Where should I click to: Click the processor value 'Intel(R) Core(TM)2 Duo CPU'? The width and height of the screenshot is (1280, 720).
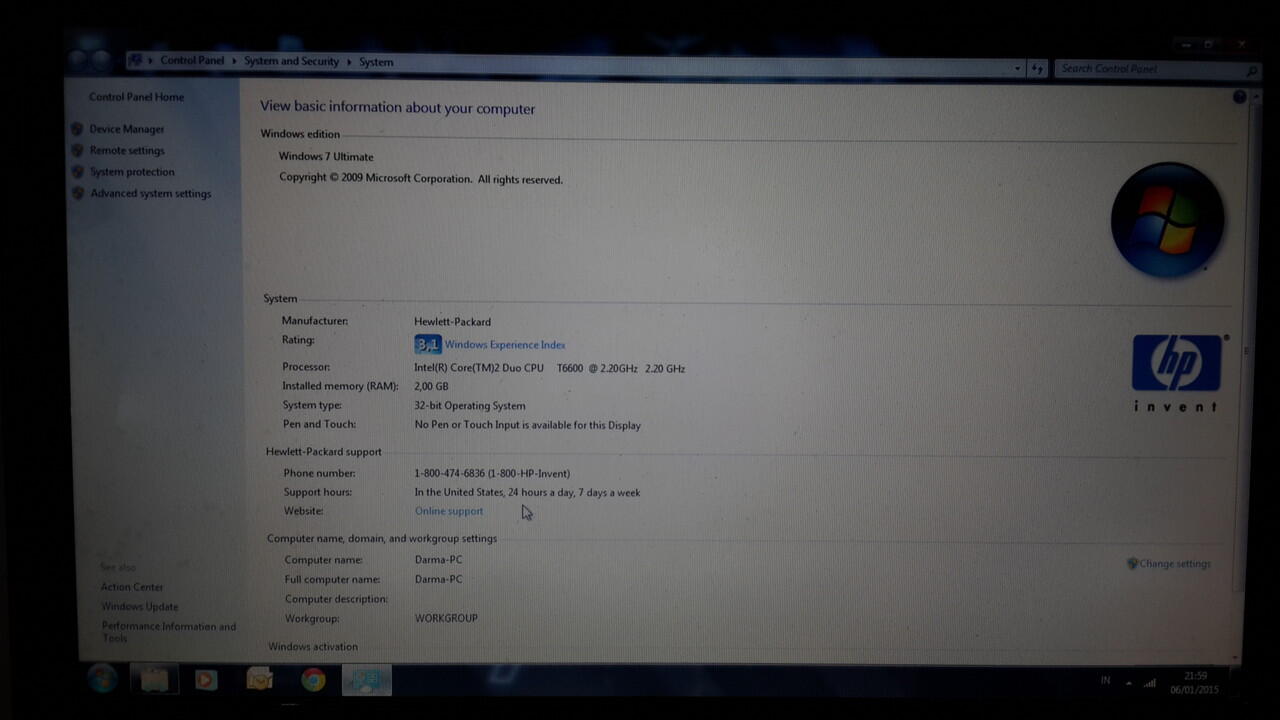(479, 368)
